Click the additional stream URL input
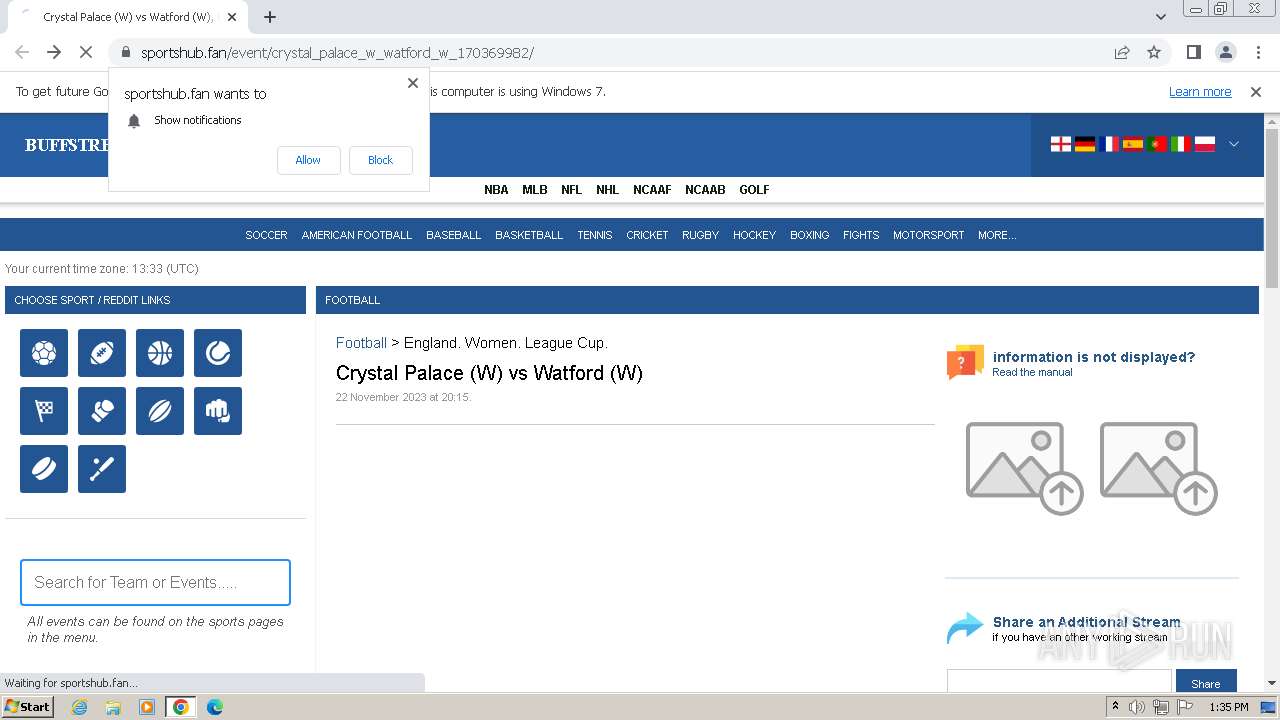 (1059, 683)
